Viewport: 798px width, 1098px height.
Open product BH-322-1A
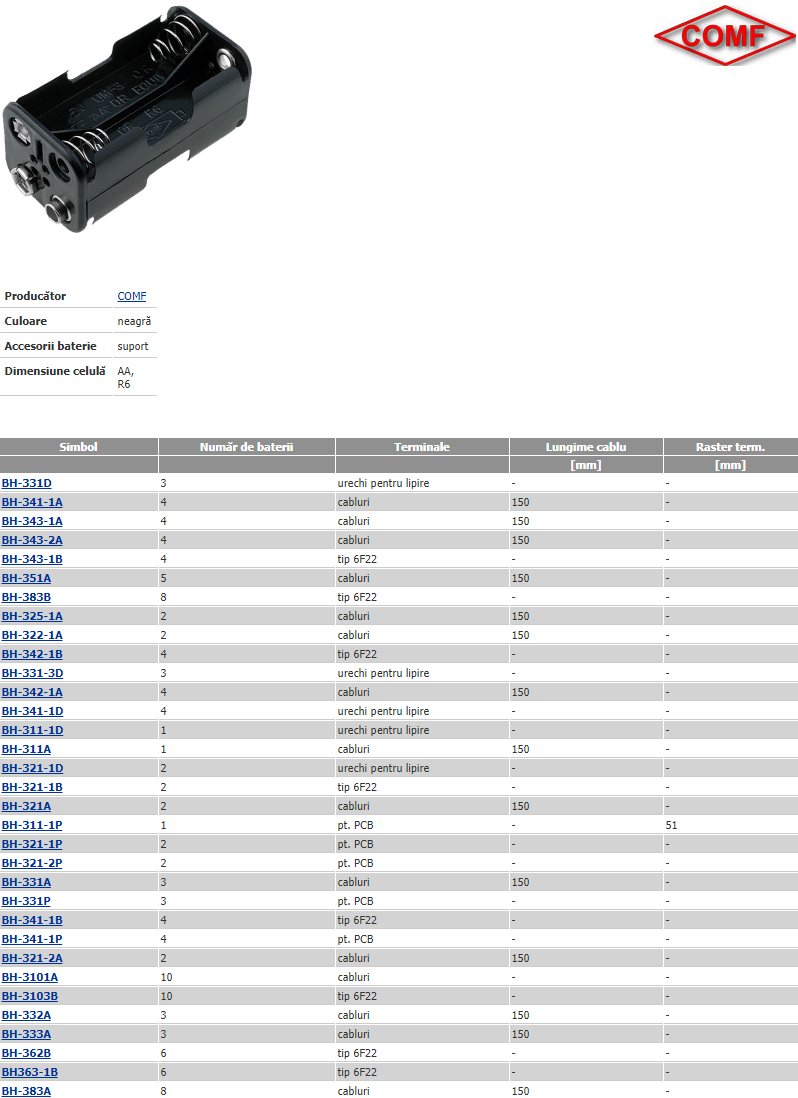click(32, 635)
